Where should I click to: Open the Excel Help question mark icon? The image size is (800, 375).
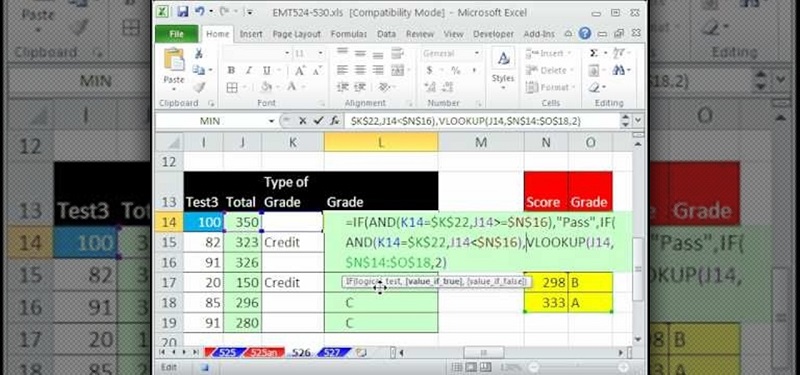point(585,34)
